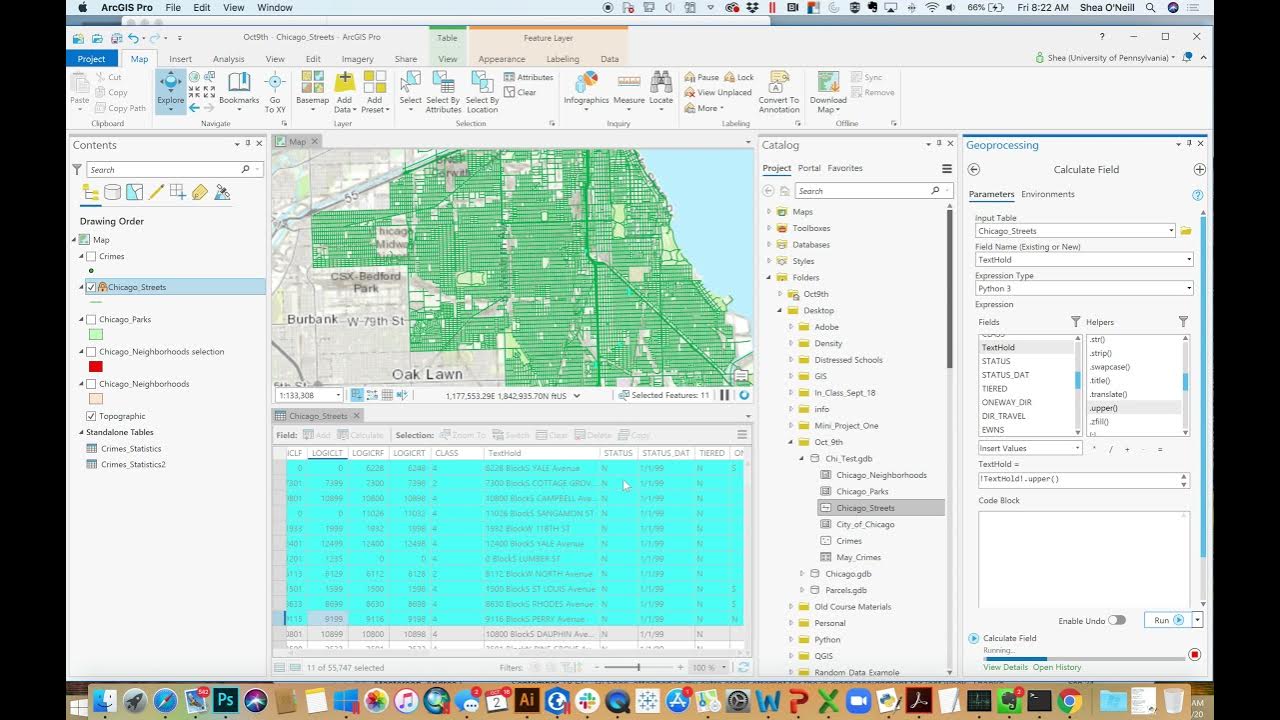
Task: Toggle the Crimes layer checkbox
Action: [92, 257]
